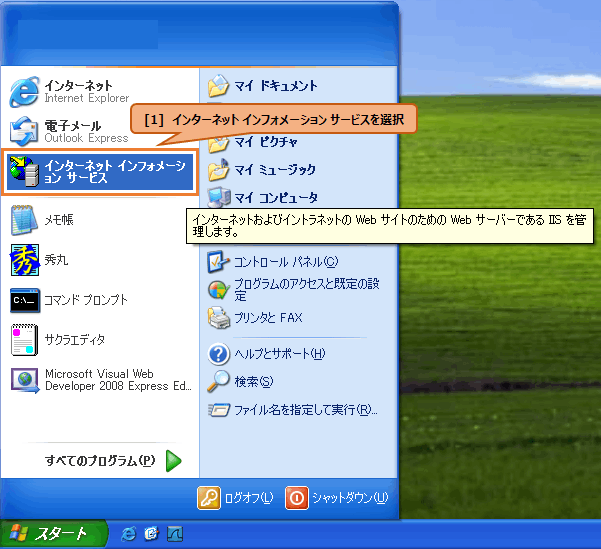
Task: Open the マイ ドキュメント folder icon
Action: coord(218,85)
